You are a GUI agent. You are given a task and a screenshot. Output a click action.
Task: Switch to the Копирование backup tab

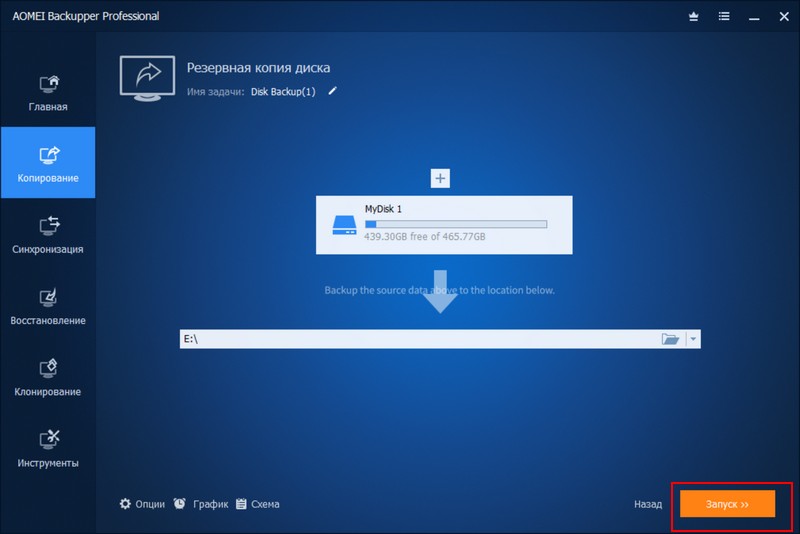click(x=48, y=163)
